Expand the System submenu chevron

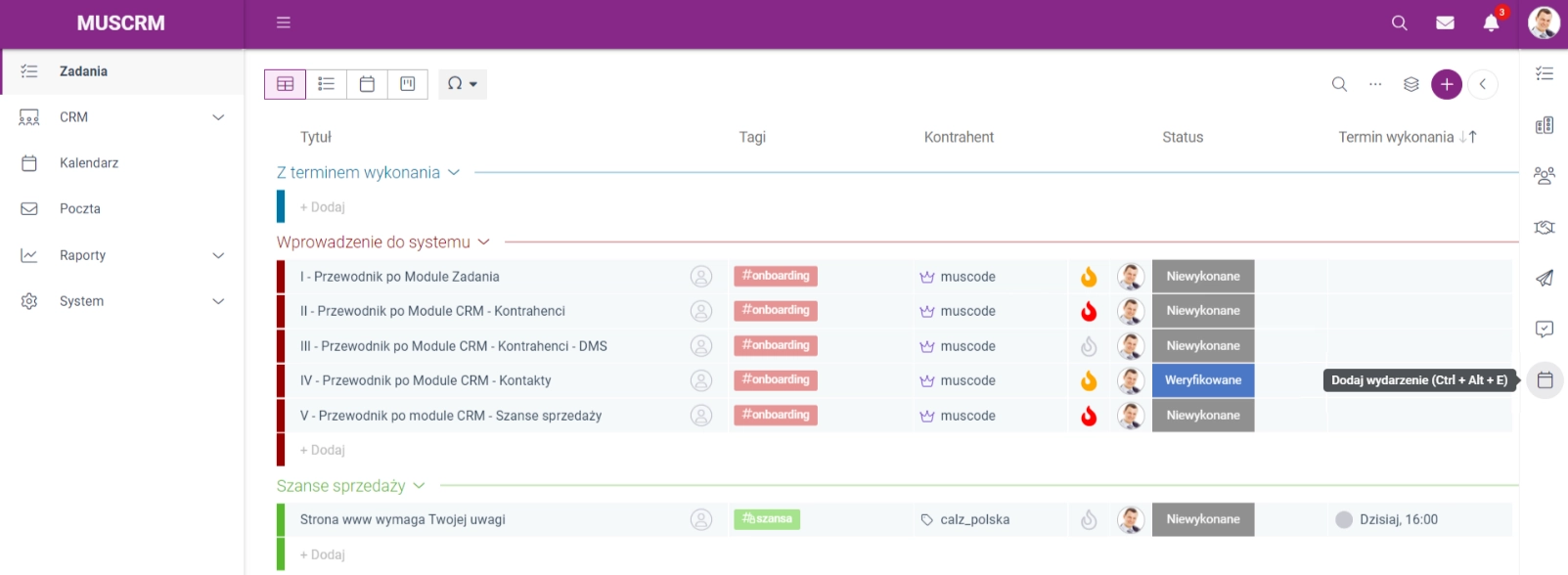pyautogui.click(x=219, y=301)
